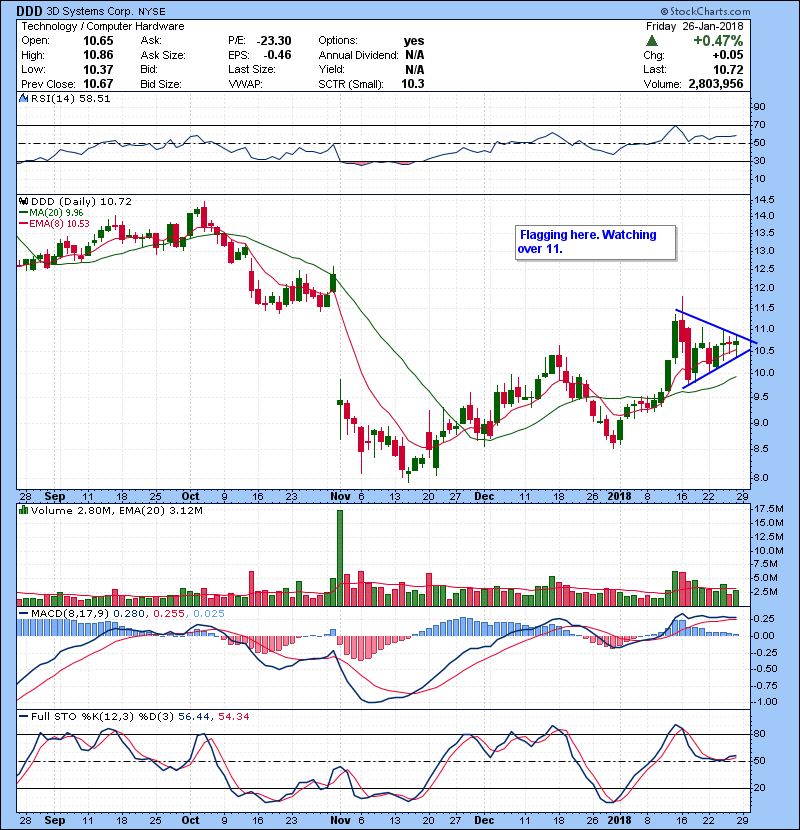Click the Low value 10.37
Screen dimensions: 800x830
(x=98, y=69)
